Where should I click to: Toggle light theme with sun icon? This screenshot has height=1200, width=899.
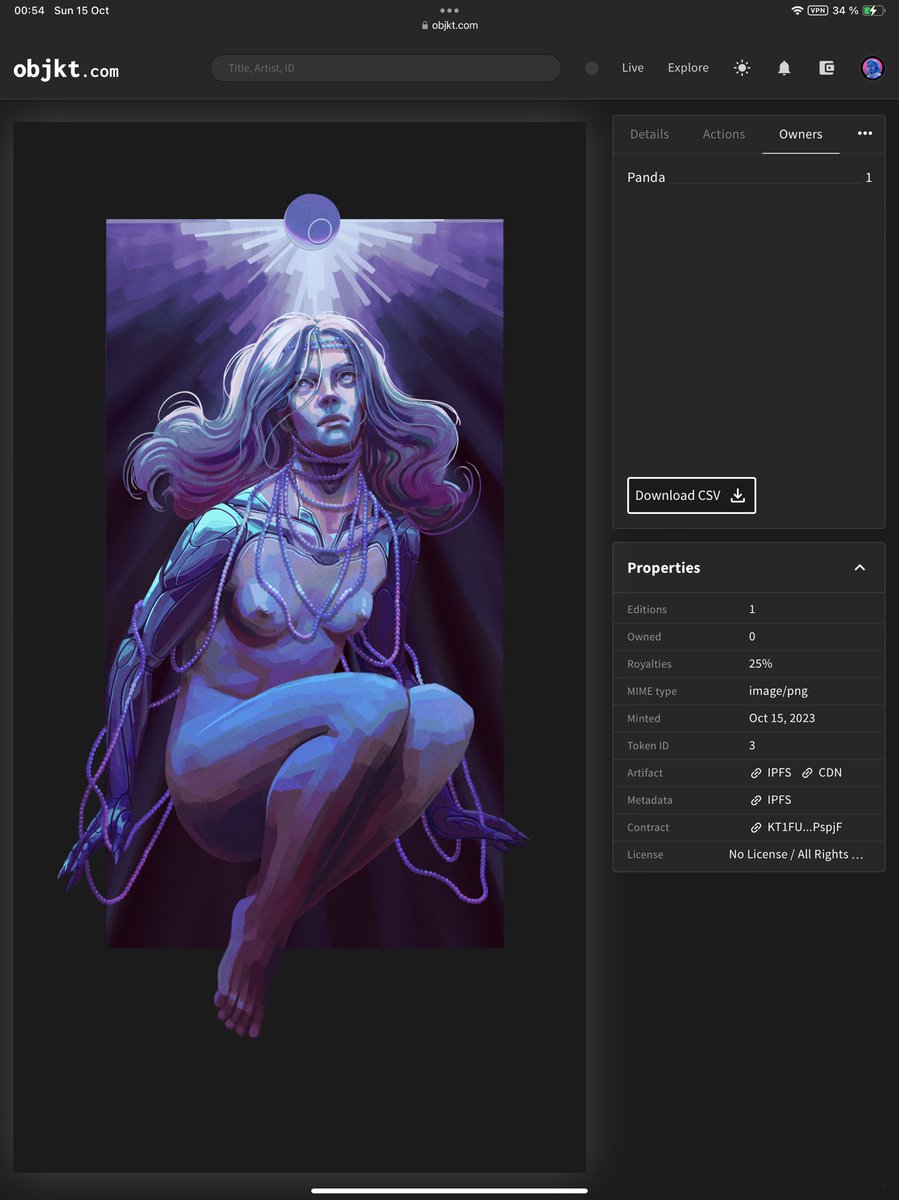(742, 68)
